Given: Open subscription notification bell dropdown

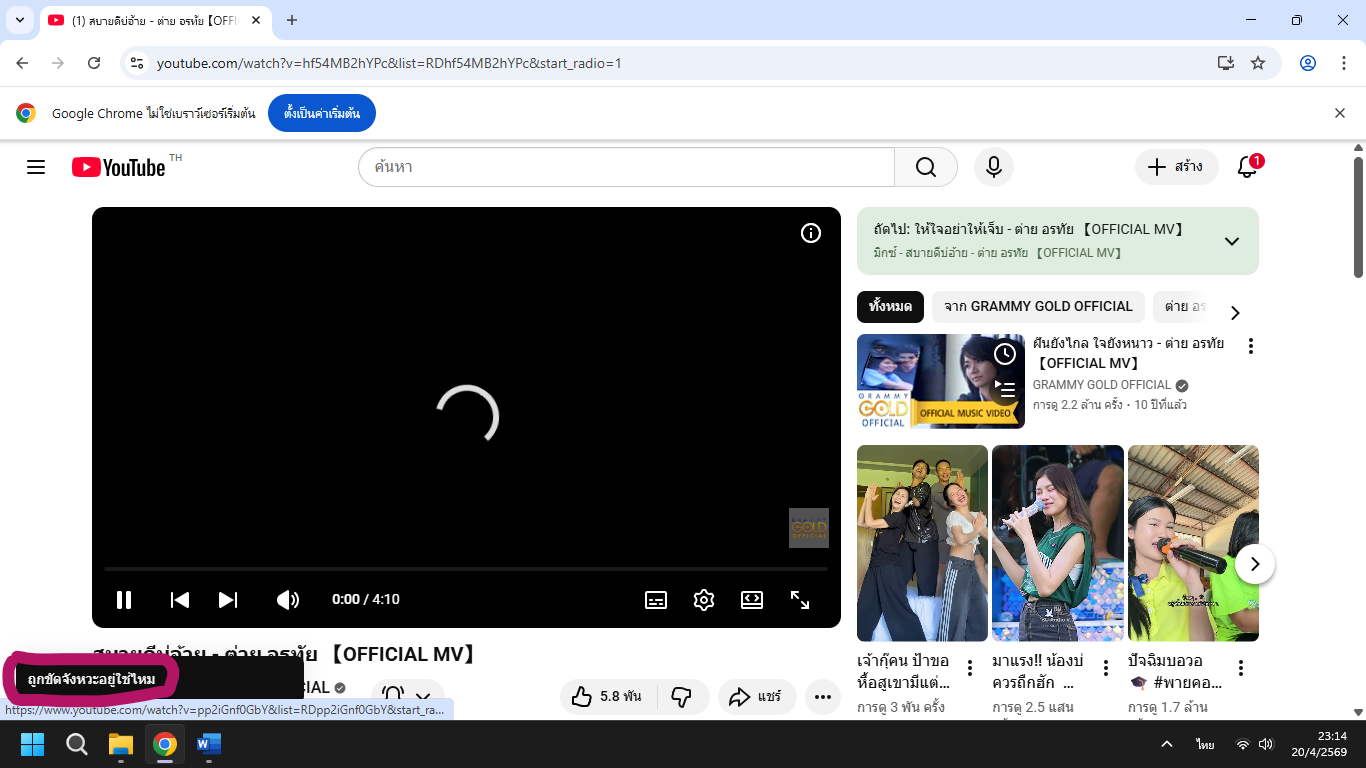Looking at the screenshot, I should [x=407, y=696].
